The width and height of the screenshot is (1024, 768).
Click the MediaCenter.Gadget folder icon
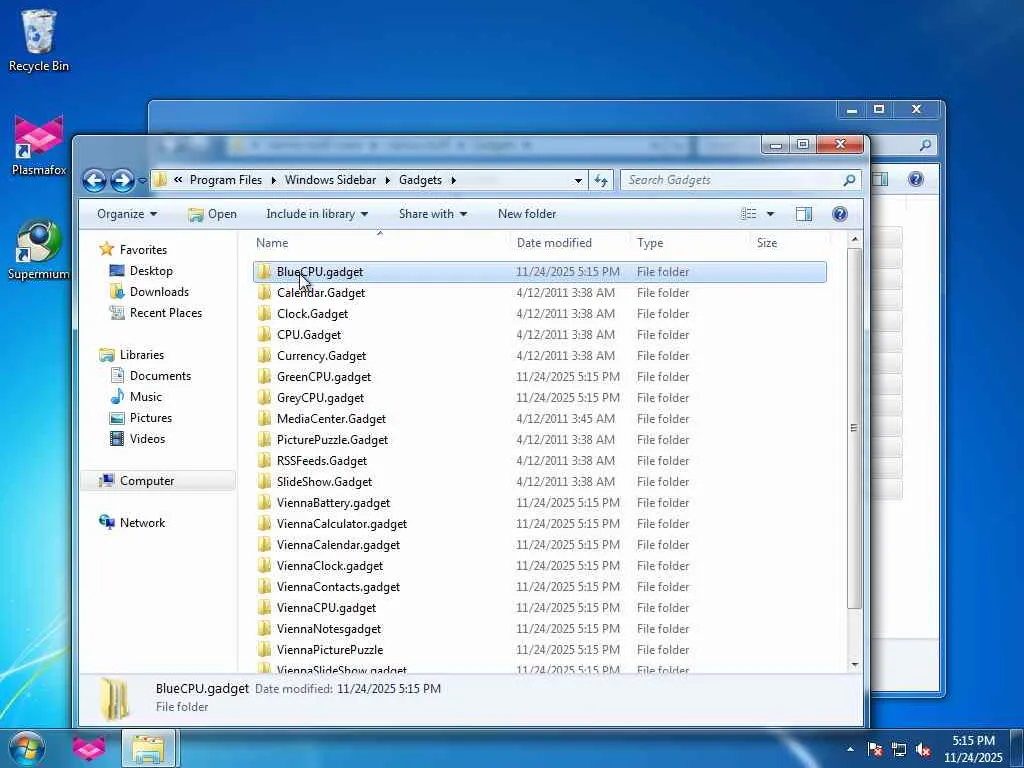tap(264, 419)
